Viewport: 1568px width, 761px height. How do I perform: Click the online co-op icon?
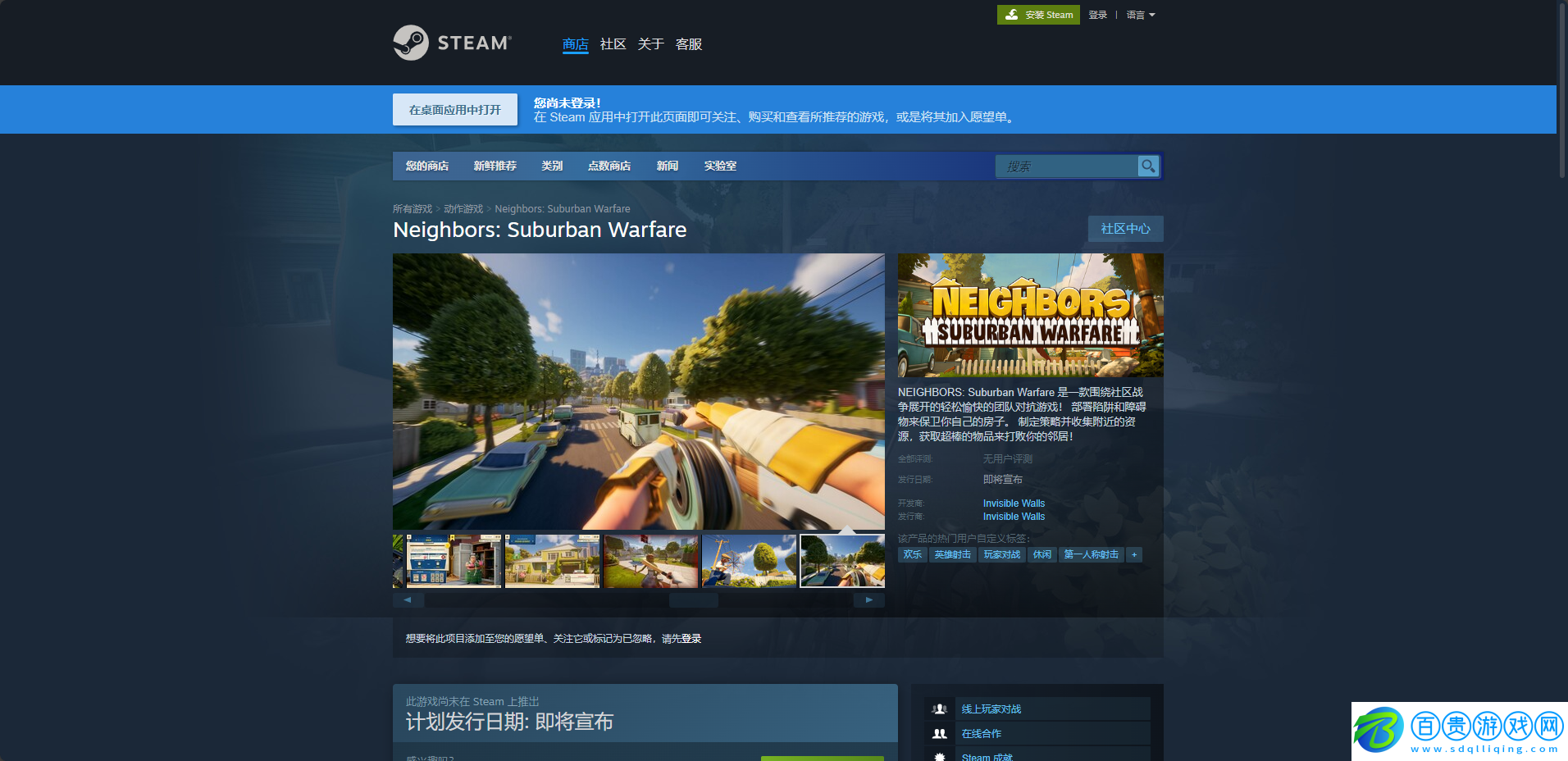pyautogui.click(x=940, y=734)
